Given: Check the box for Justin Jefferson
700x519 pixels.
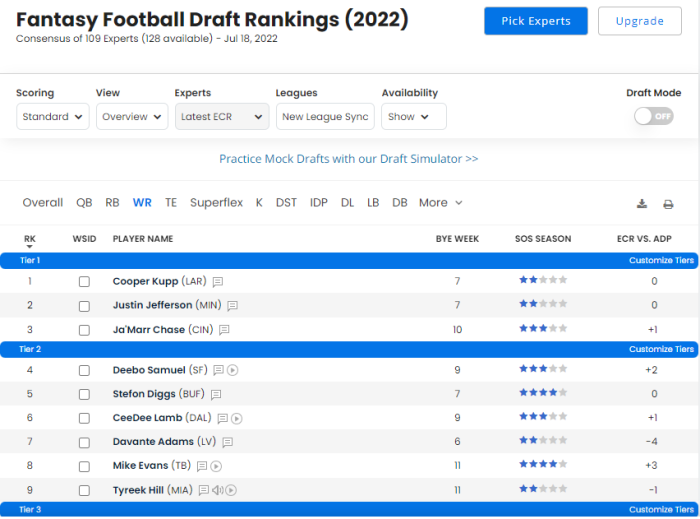Looking at the screenshot, I should 84,306.
